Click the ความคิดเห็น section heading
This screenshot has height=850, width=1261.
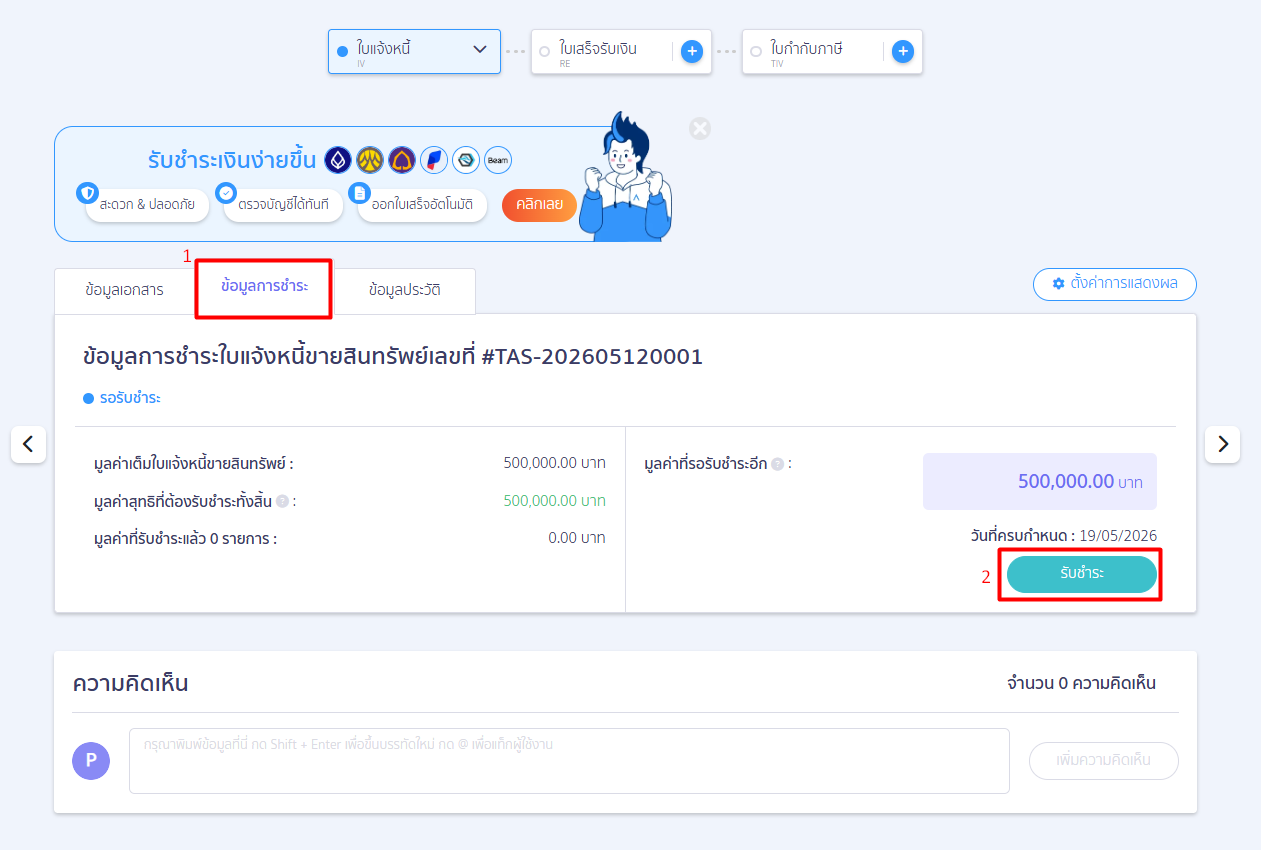point(130,684)
